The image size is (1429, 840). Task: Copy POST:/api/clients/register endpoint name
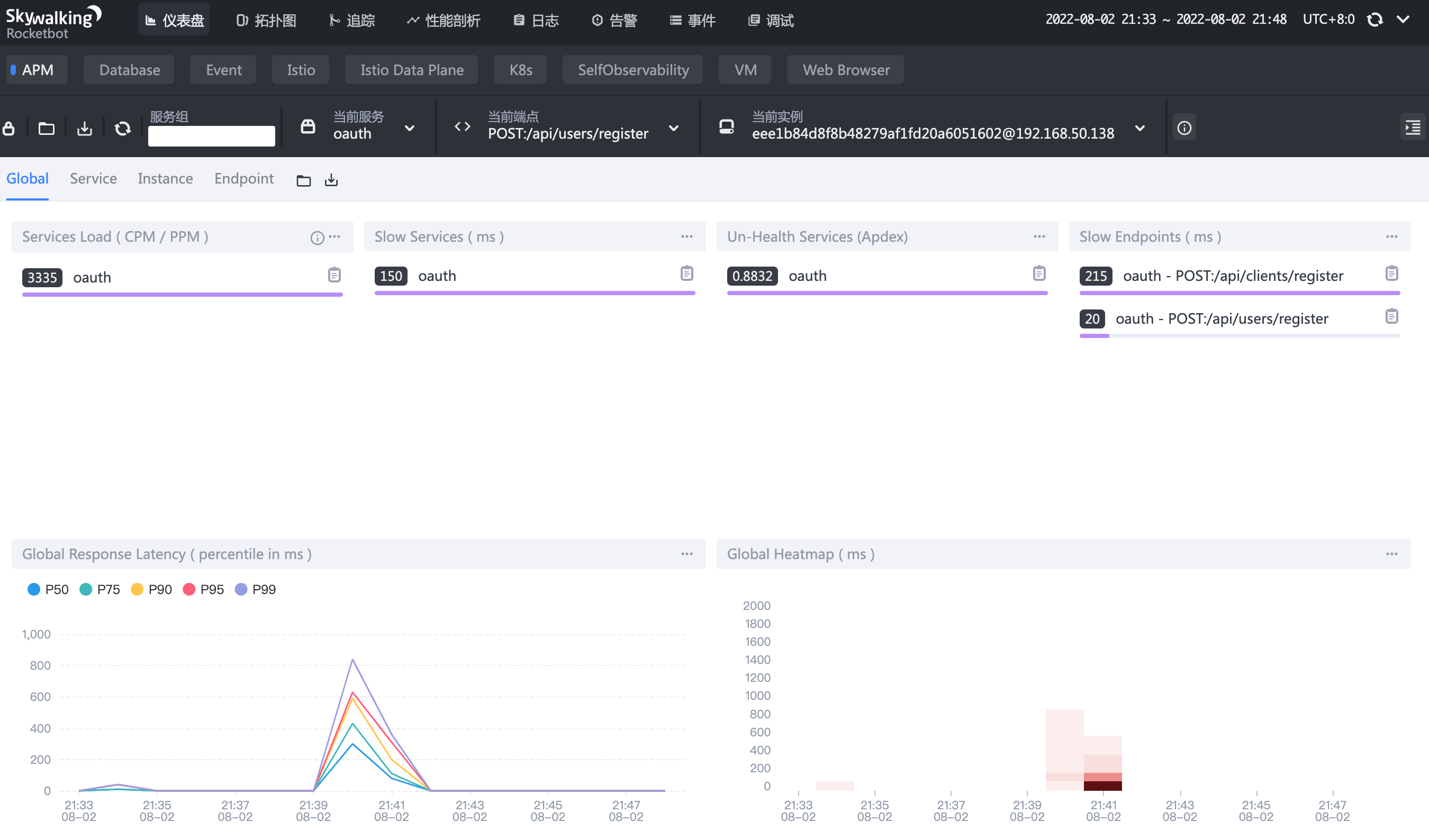click(1391, 273)
